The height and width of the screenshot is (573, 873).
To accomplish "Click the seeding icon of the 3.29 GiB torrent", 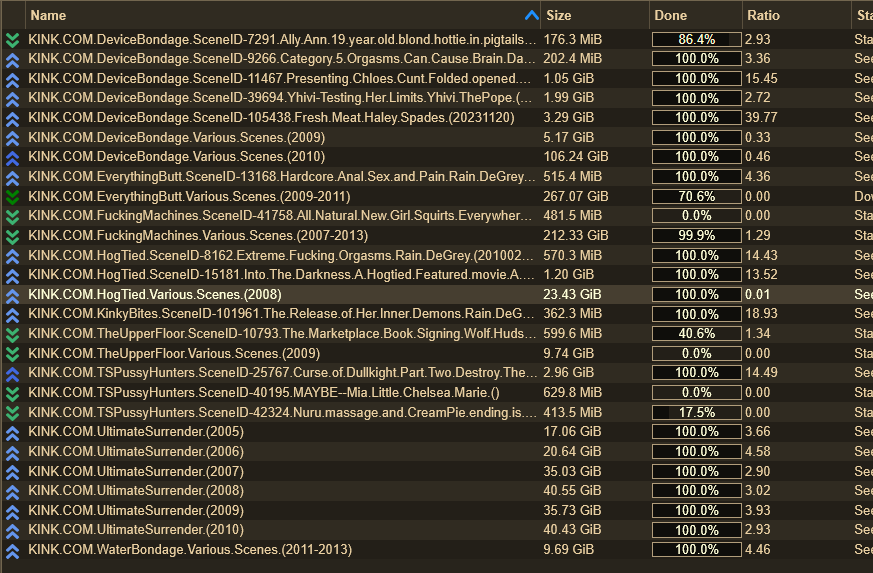I will click(12, 118).
